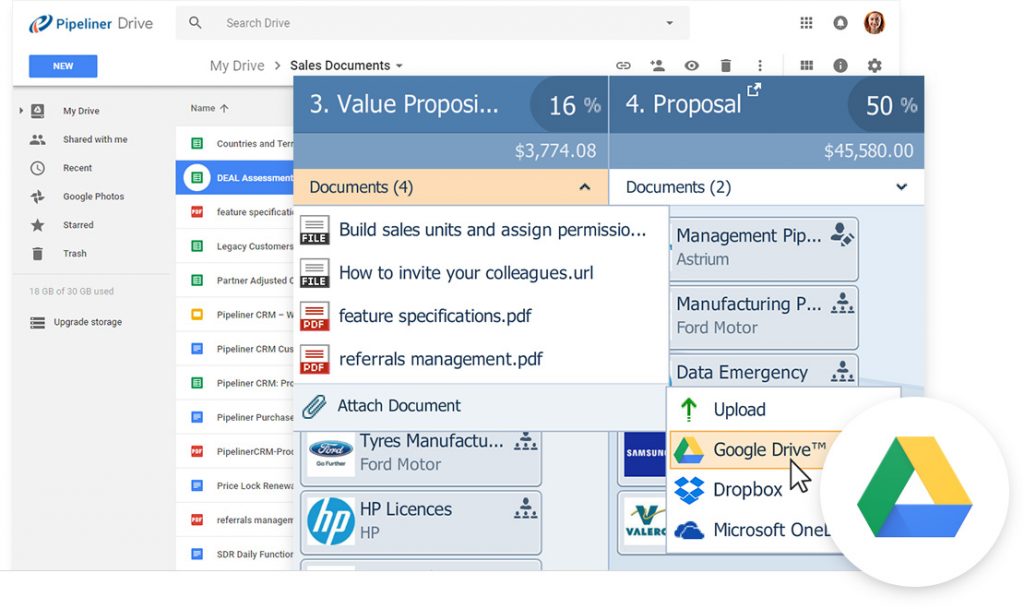Click the Samsung logo thumbnail
The height and width of the screenshot is (609, 1024).
[x=645, y=453]
